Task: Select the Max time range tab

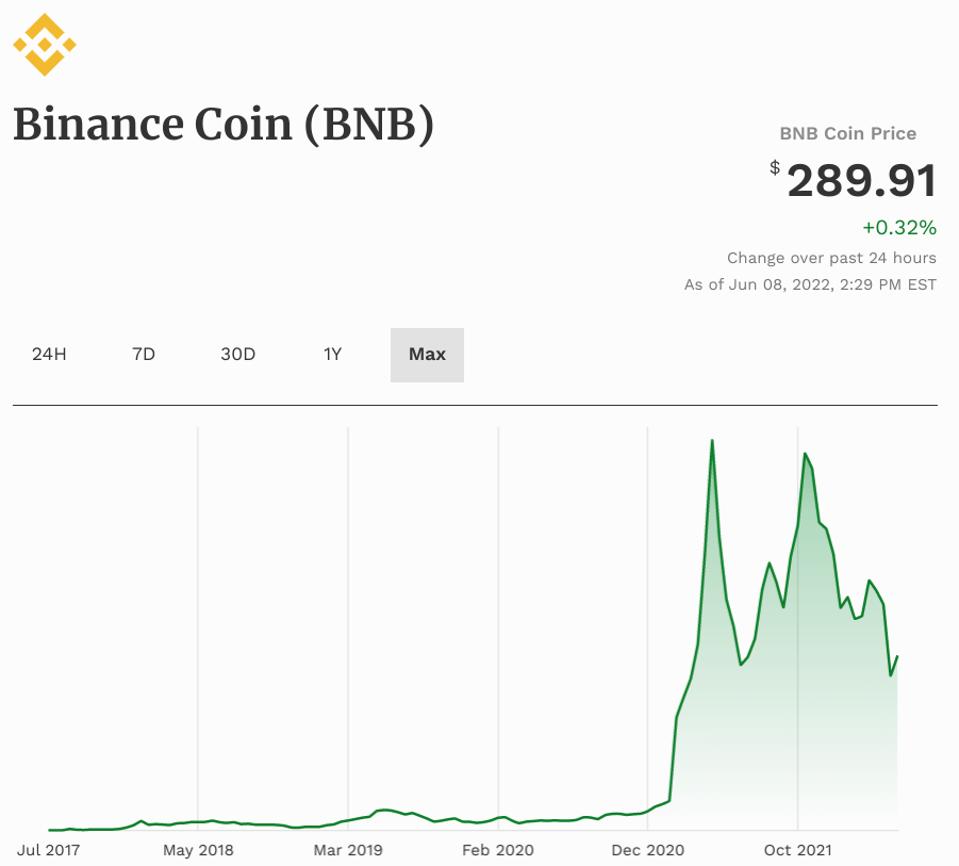Action: click(x=426, y=353)
